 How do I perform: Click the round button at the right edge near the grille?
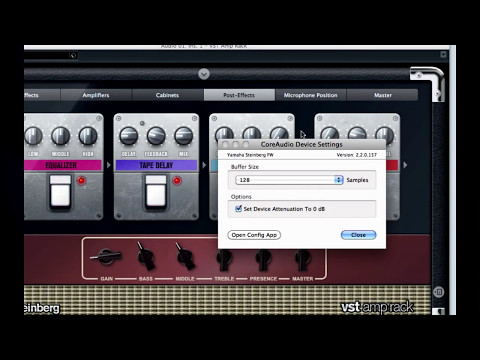coord(439,292)
